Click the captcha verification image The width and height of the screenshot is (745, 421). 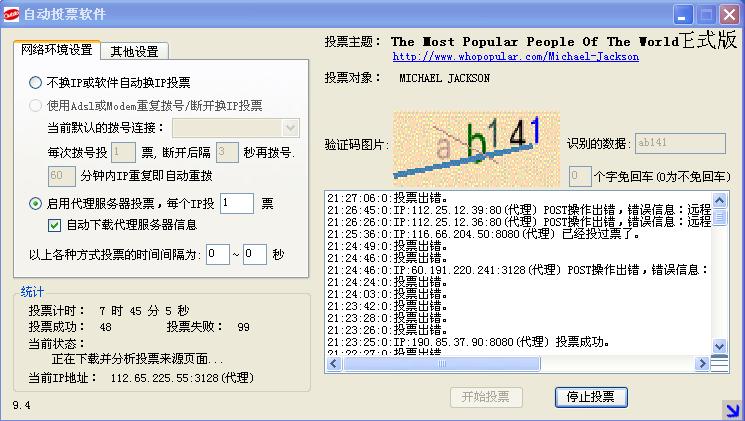coord(476,149)
